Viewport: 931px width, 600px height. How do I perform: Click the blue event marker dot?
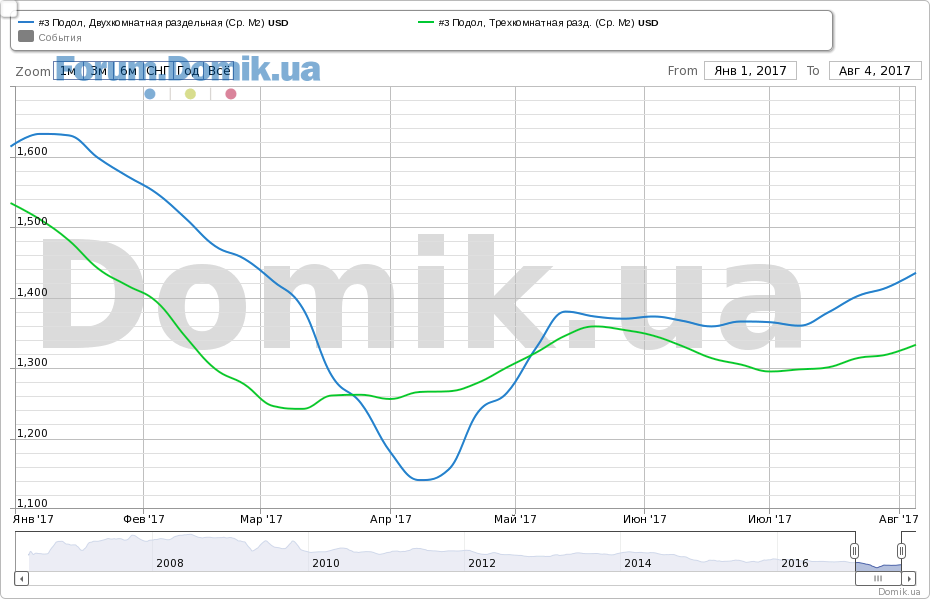coord(150,94)
